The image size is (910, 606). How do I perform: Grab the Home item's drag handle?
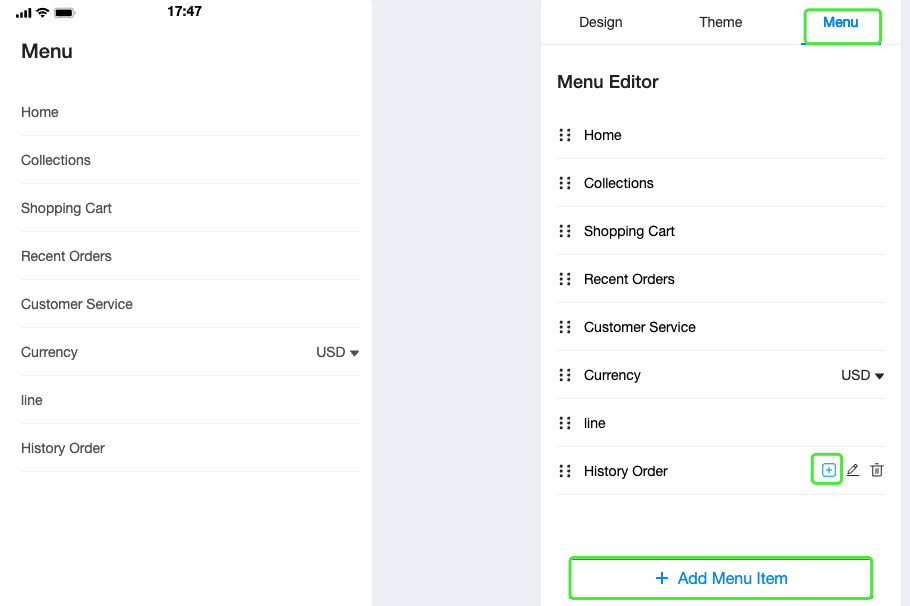pos(565,135)
